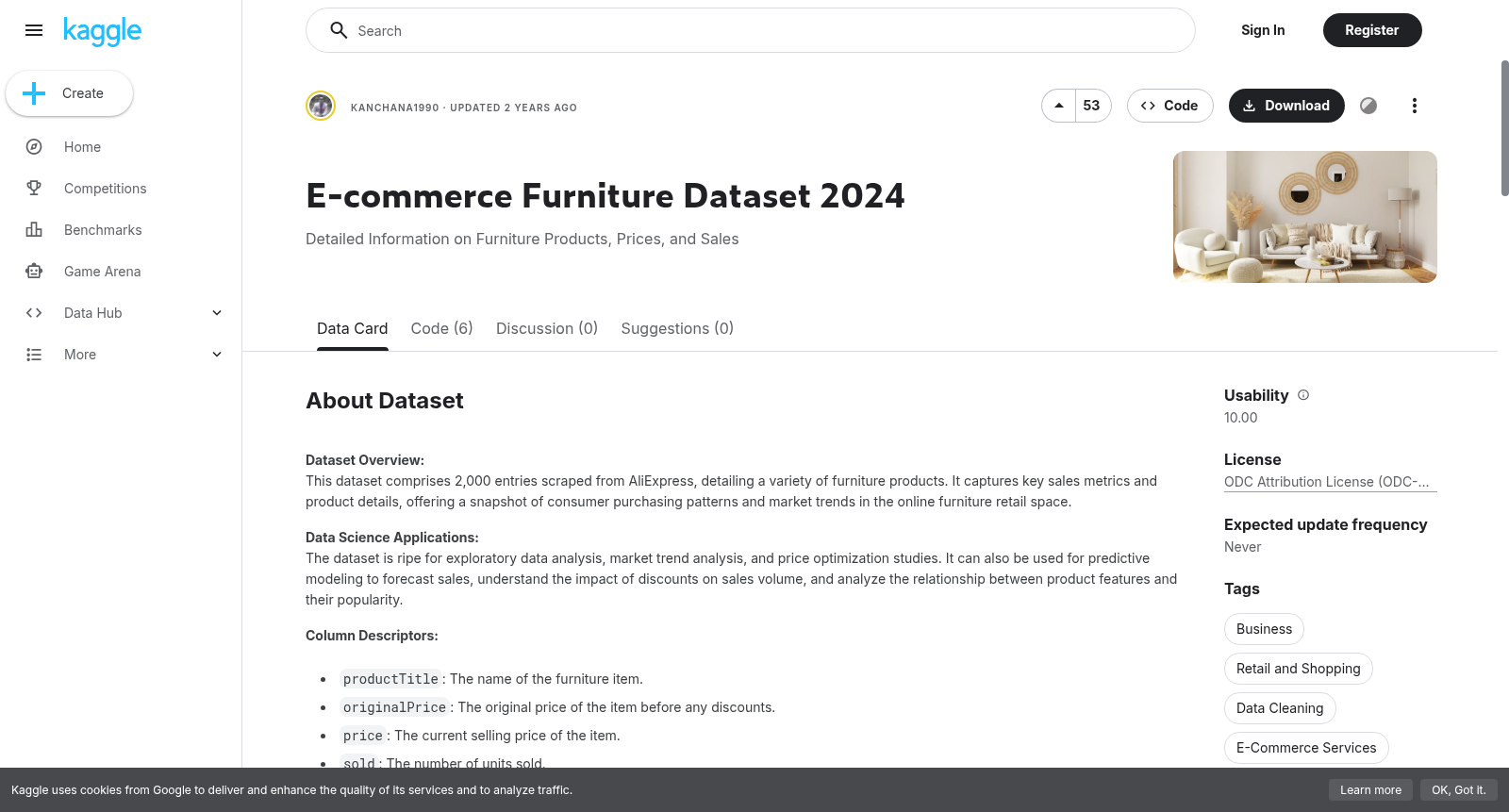Click Learn more in cookie banner
1509x812 pixels.
tap(1370, 790)
